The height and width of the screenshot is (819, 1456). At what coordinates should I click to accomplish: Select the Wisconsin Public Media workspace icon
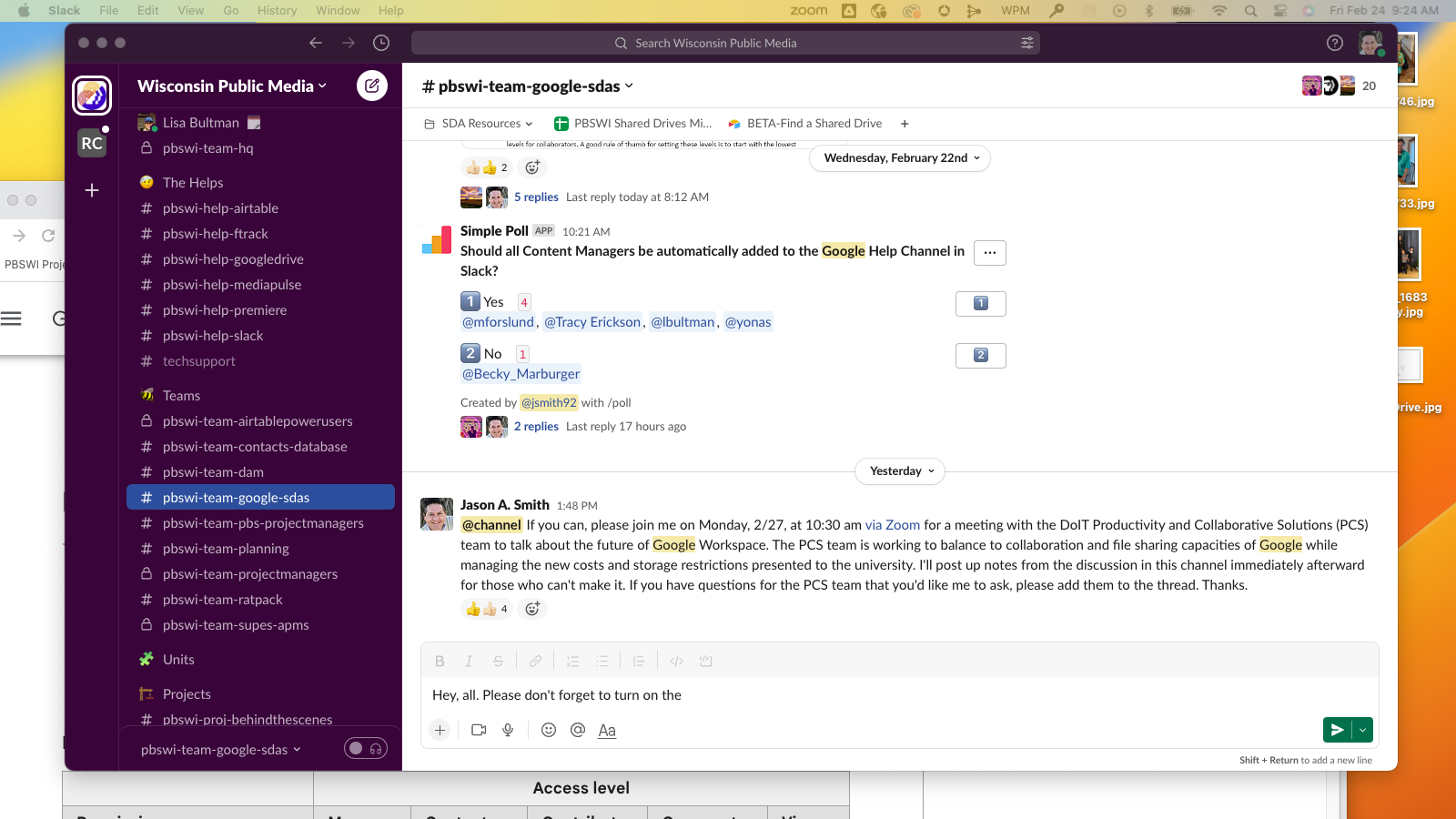[92, 96]
